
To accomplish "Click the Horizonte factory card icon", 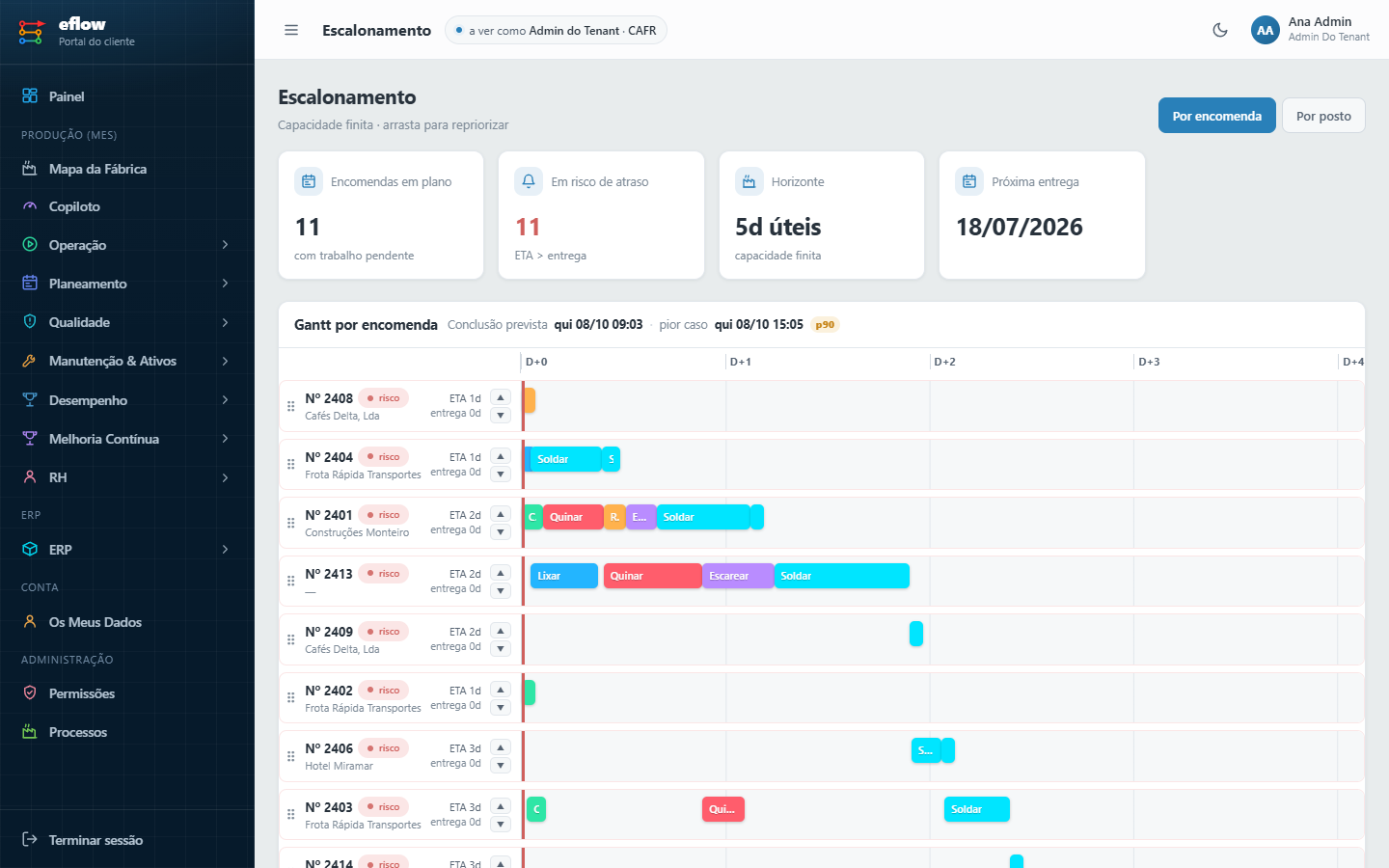I will point(749,181).
